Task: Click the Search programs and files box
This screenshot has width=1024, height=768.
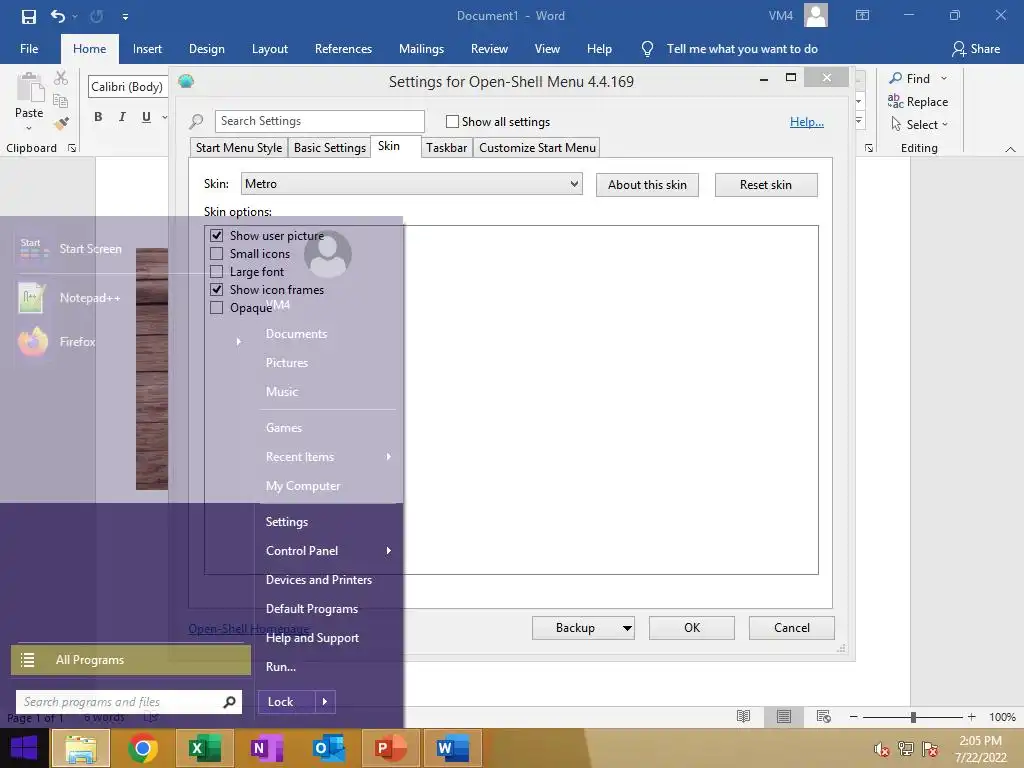Action: click(129, 702)
